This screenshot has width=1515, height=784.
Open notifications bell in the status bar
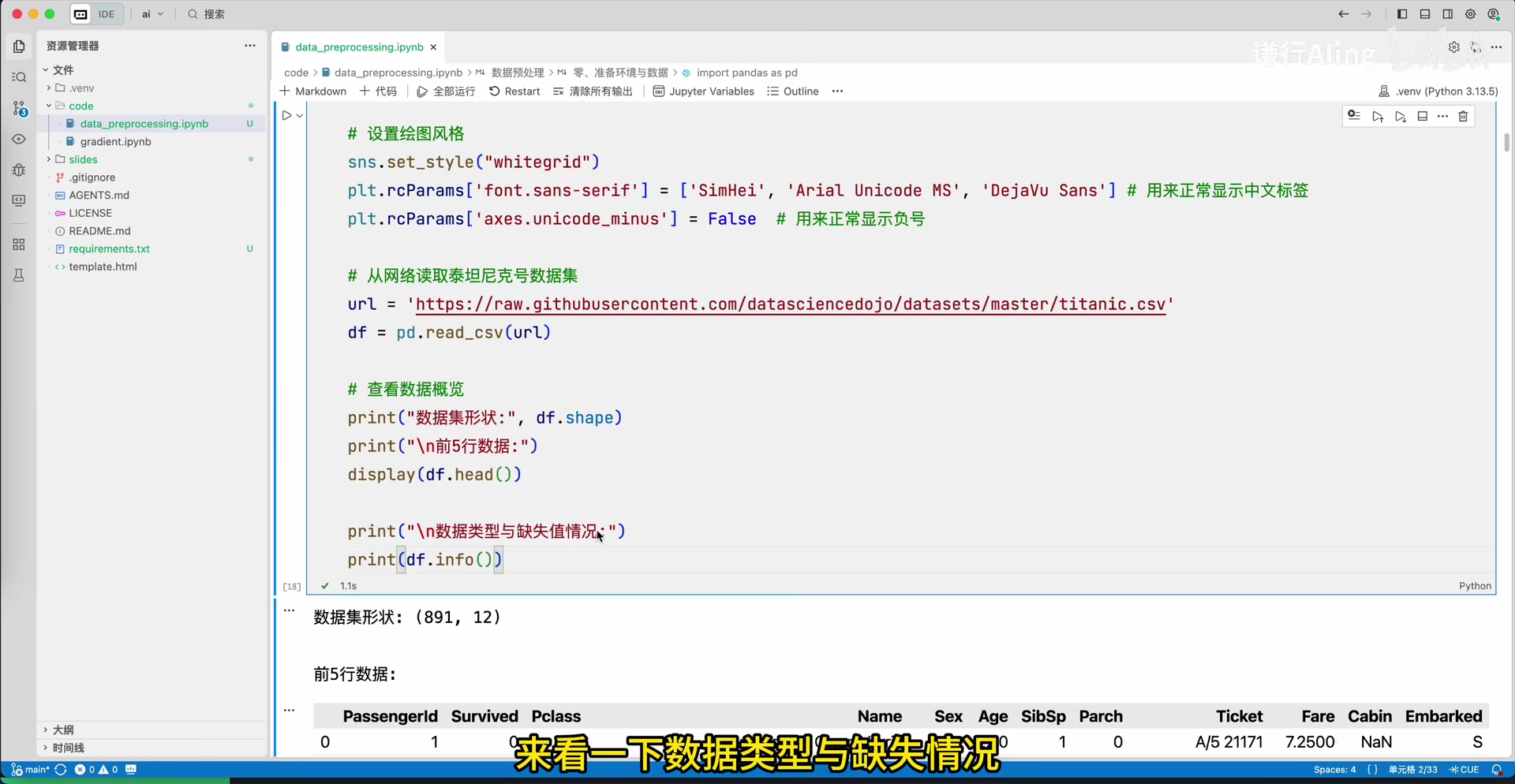1497,770
